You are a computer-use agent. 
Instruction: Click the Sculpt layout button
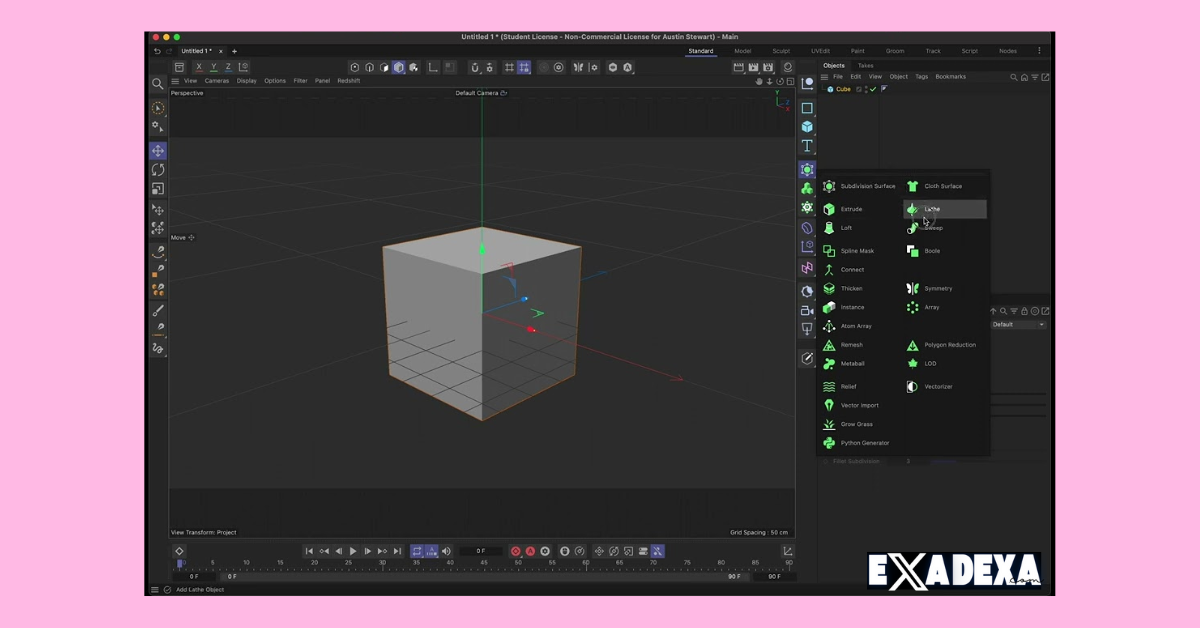tap(780, 51)
